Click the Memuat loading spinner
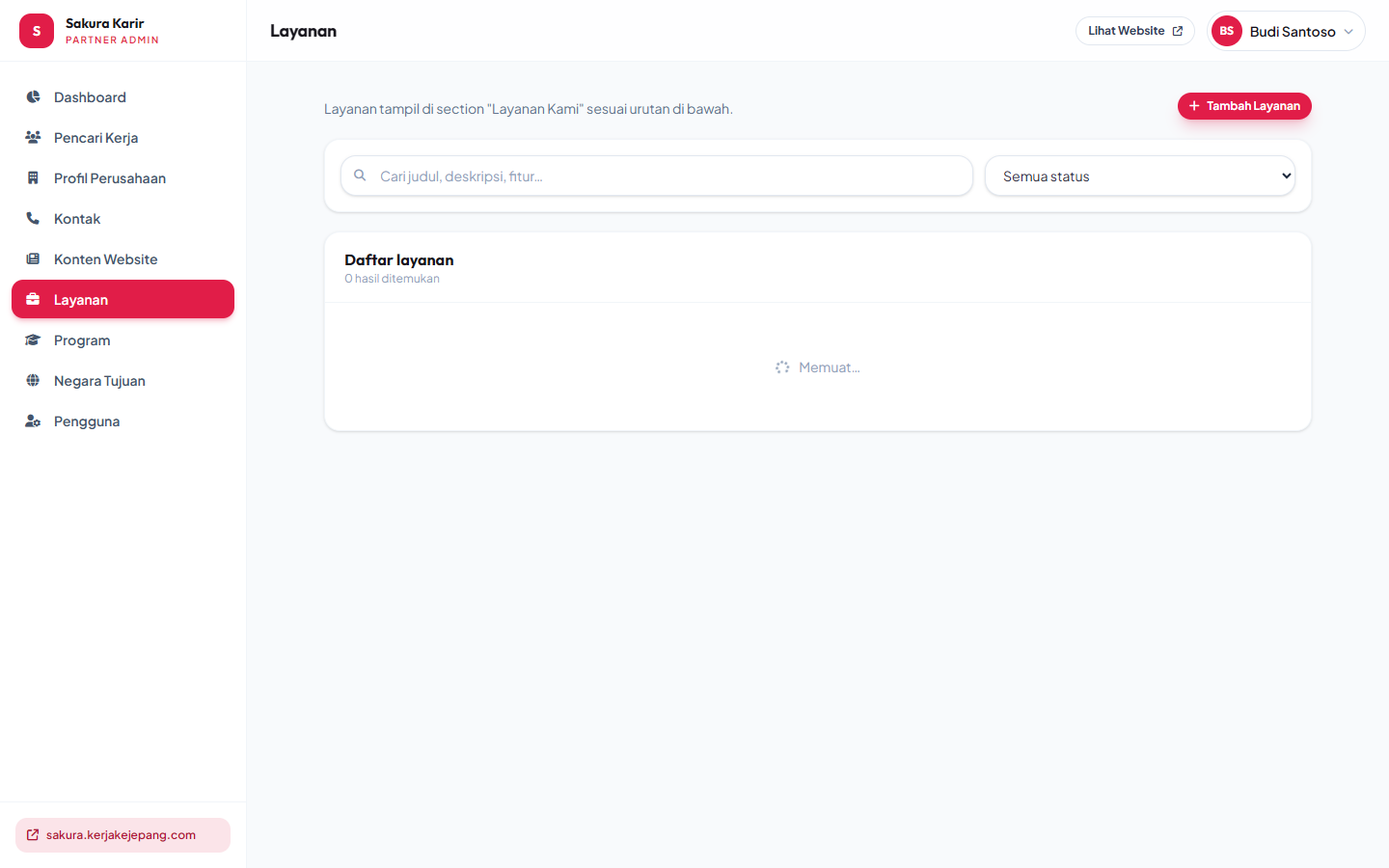 click(x=782, y=367)
